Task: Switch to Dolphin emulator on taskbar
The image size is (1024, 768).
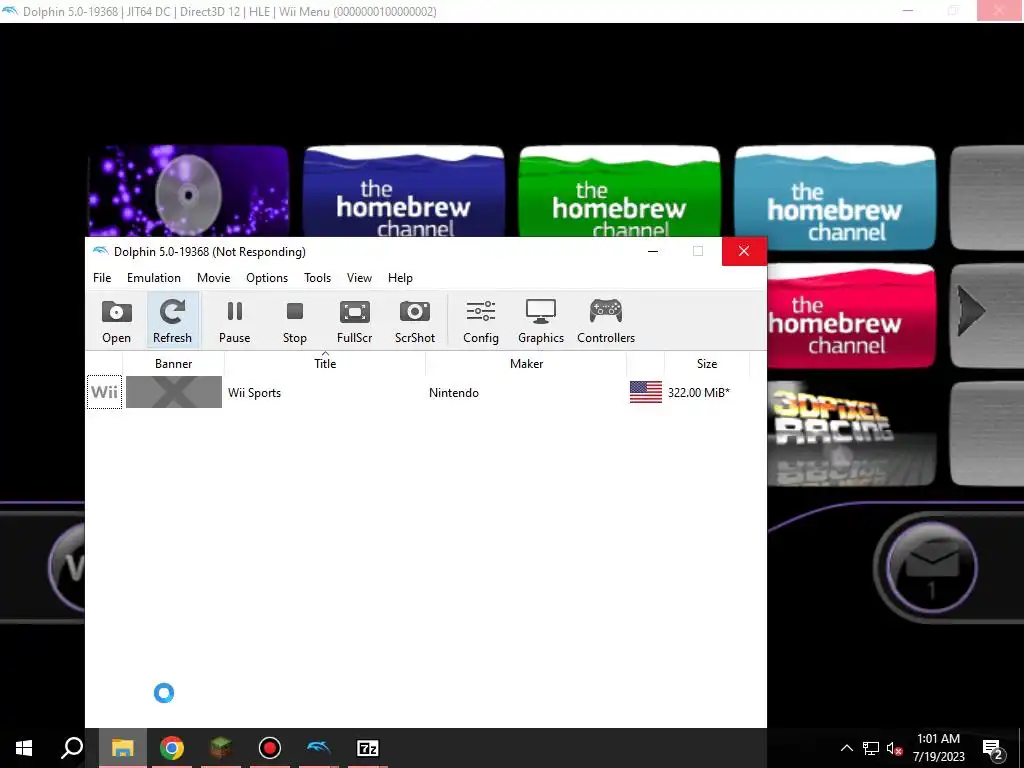Action: pyautogui.click(x=319, y=748)
